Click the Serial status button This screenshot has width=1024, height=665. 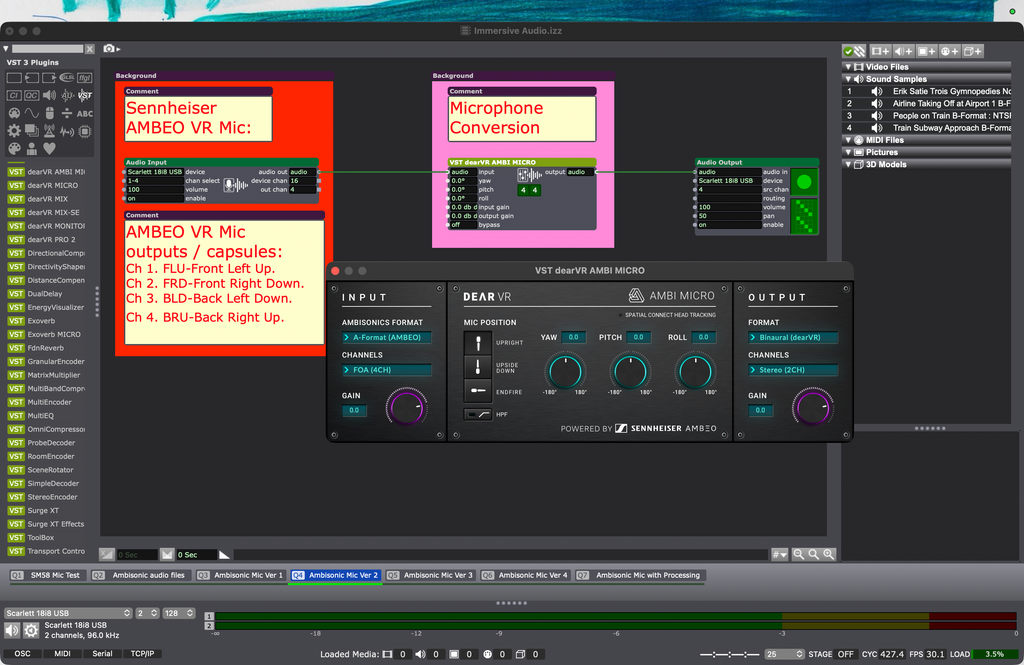pyautogui.click(x=103, y=653)
